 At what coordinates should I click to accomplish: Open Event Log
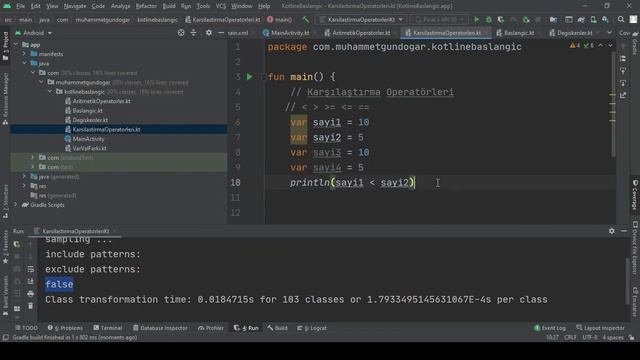550,328
